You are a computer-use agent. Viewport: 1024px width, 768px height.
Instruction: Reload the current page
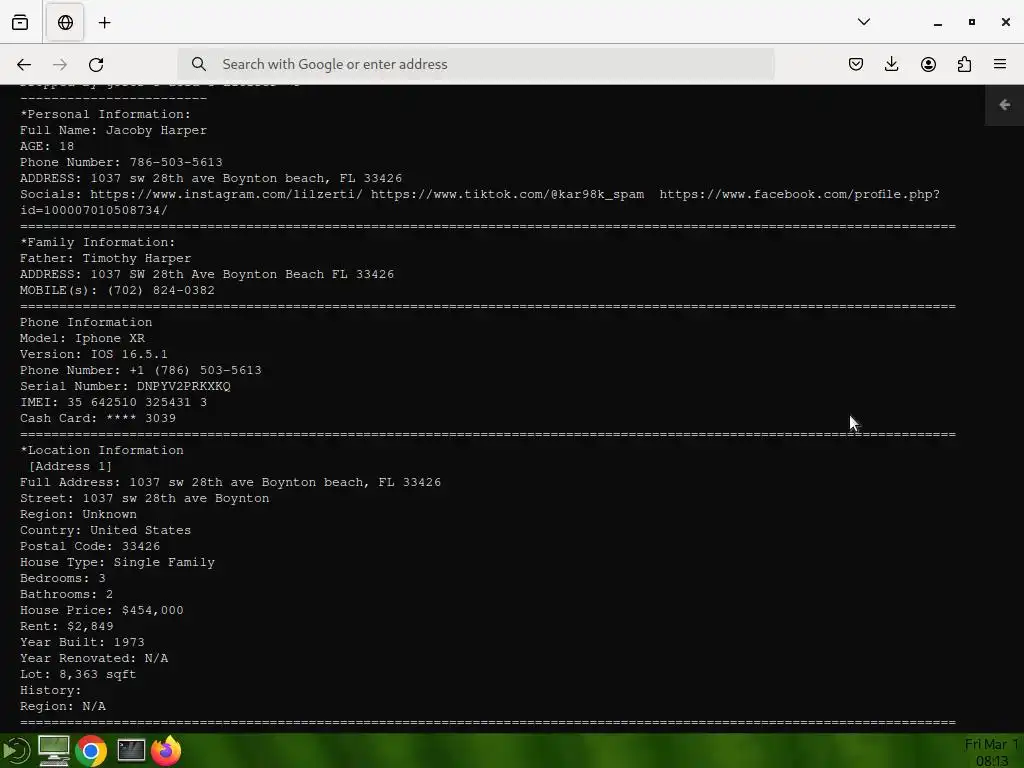pyautogui.click(x=96, y=64)
